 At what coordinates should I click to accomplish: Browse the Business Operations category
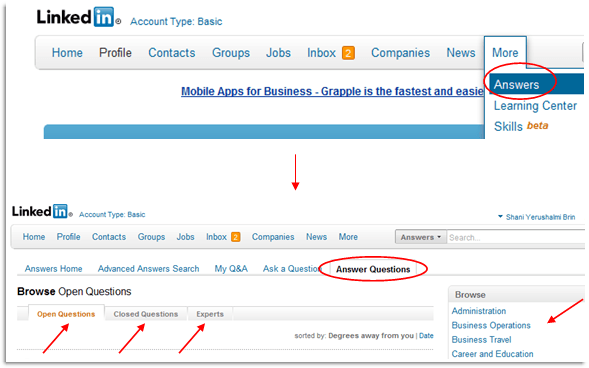pos(491,325)
